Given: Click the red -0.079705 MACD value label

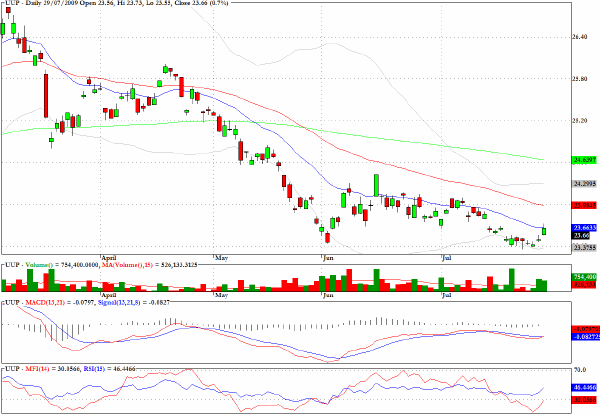Looking at the screenshot, I should tap(585, 329).
